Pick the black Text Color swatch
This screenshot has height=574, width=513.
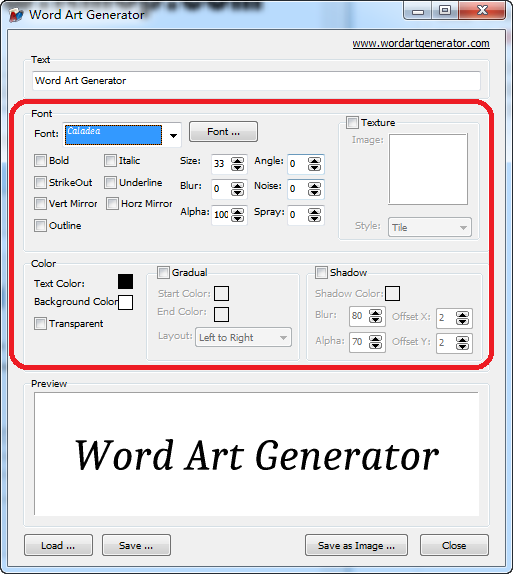(x=126, y=282)
